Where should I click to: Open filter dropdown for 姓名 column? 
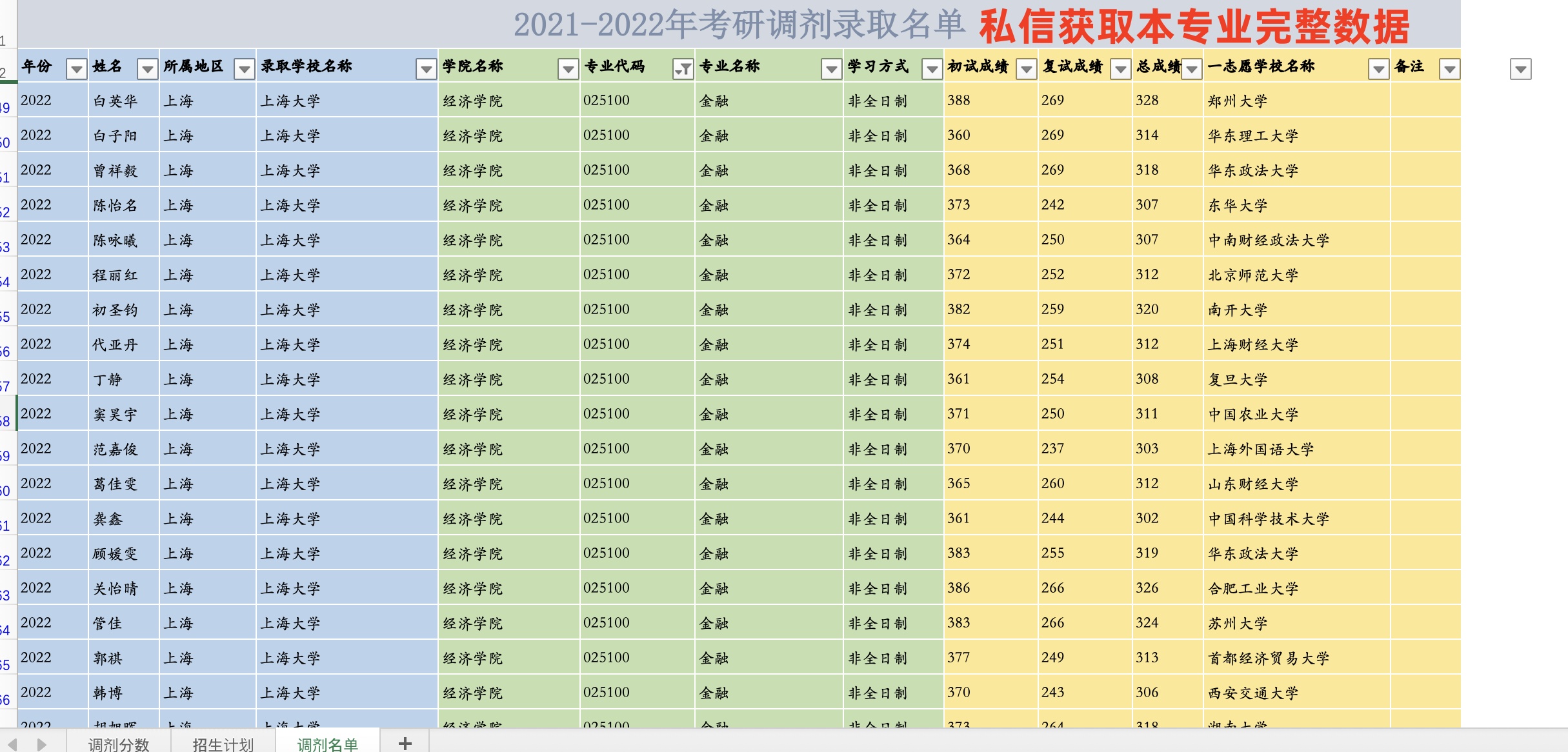[148, 68]
